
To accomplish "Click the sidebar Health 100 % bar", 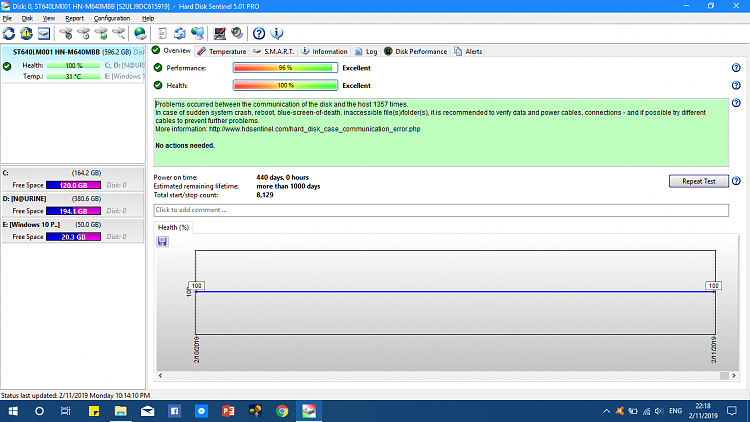I will coord(74,65).
